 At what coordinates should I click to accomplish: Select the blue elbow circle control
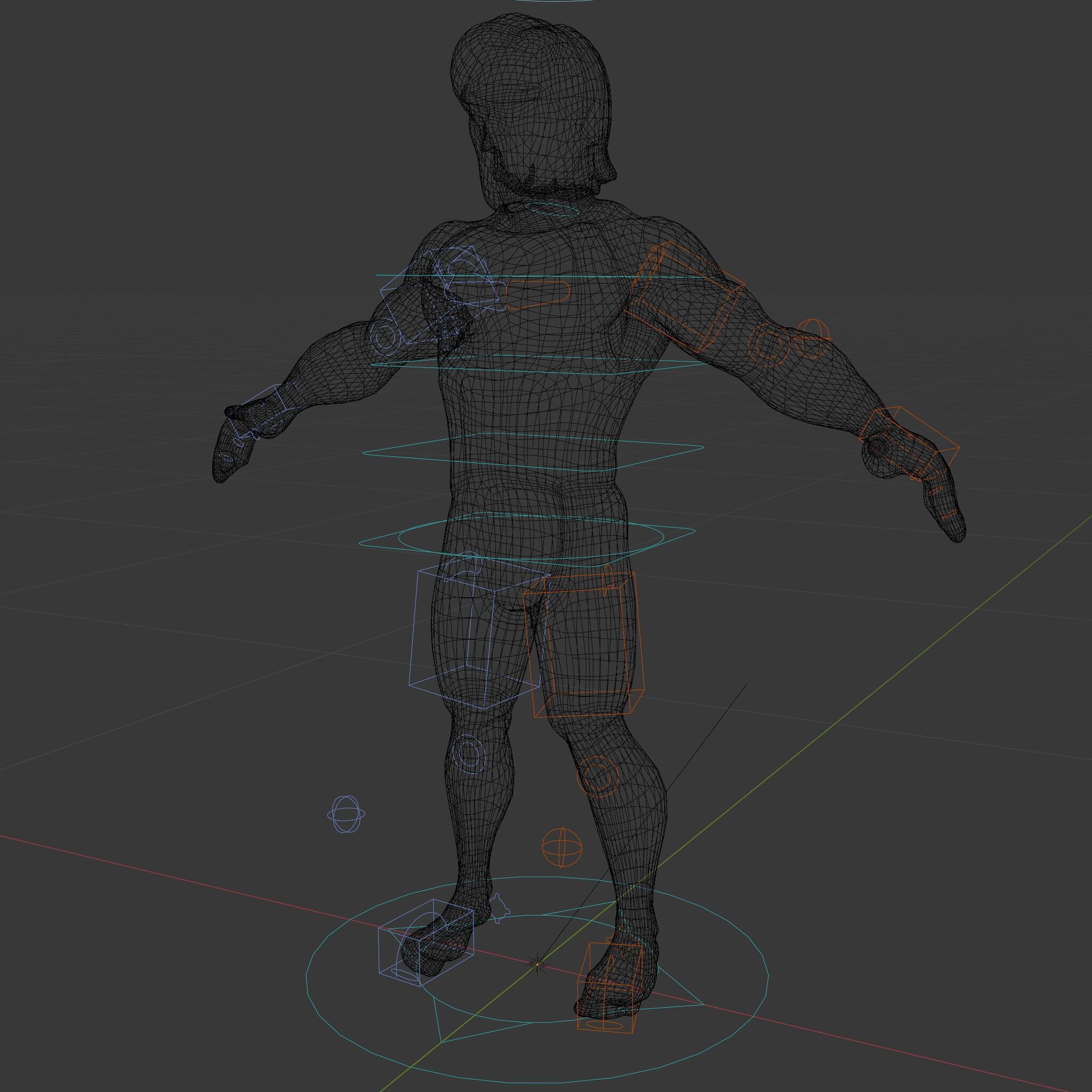(x=384, y=338)
